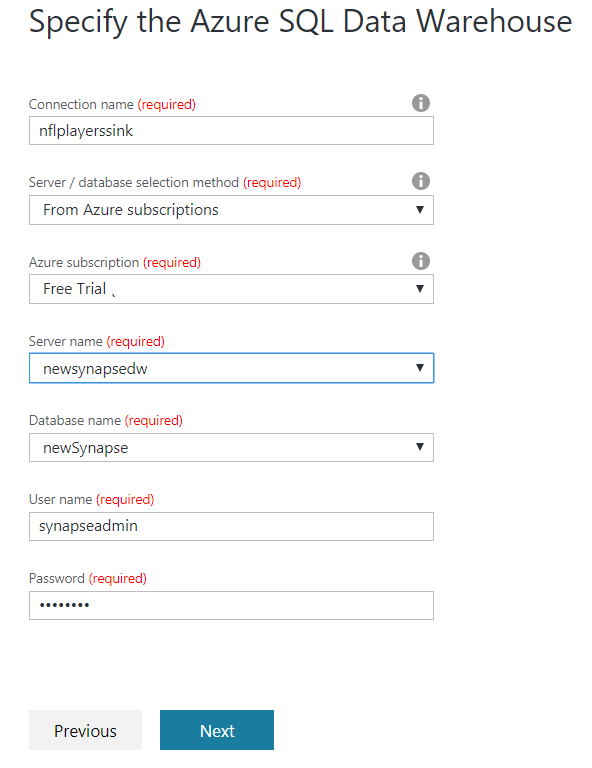The image size is (592, 768).
Task: Open the Database name dropdown arrow
Action: click(x=419, y=446)
